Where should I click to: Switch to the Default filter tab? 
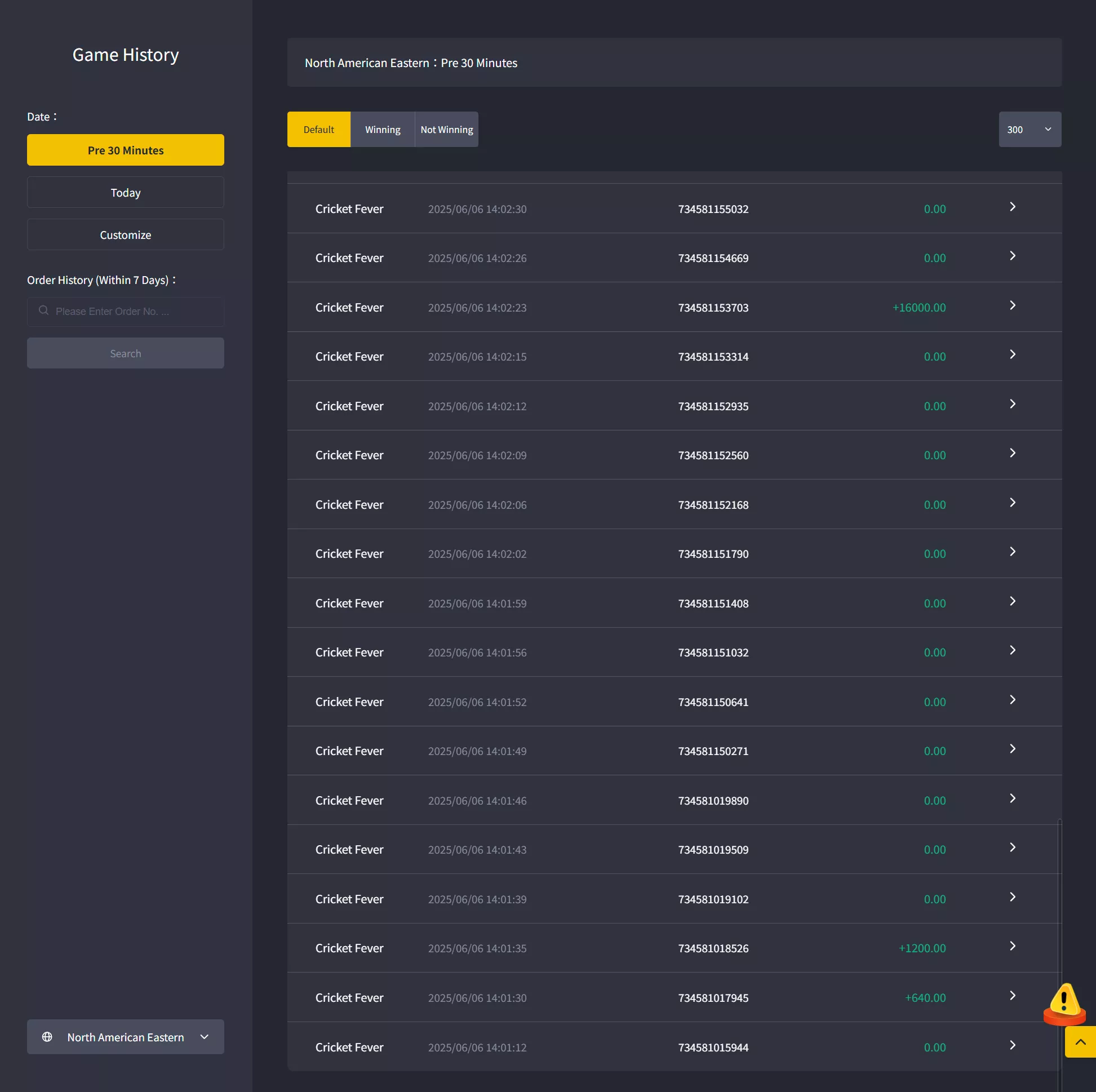coord(319,130)
